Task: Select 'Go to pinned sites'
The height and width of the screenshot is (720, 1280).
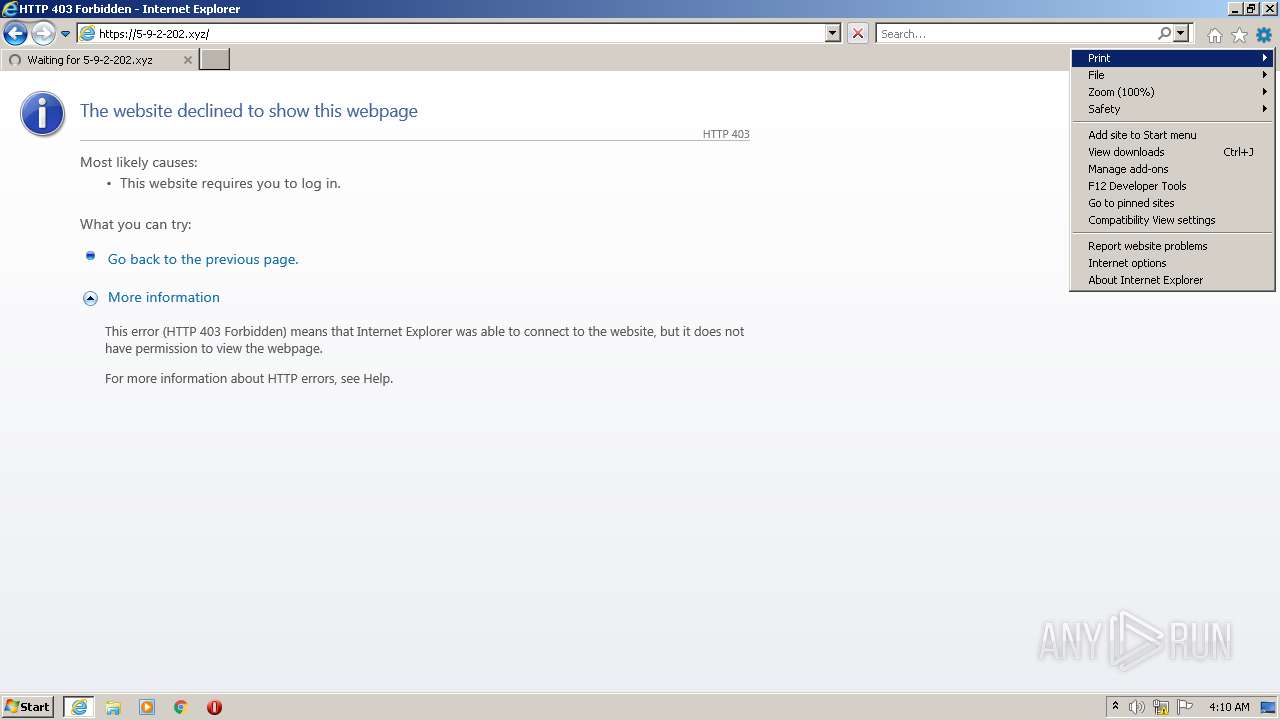Action: point(1172,203)
